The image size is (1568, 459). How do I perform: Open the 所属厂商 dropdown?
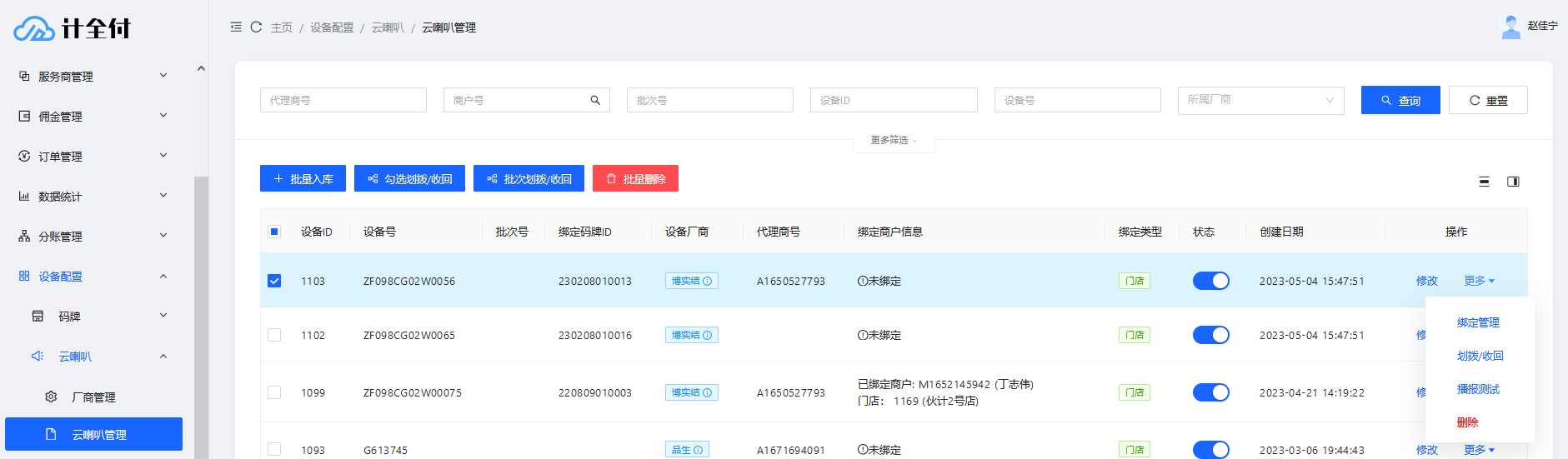pyautogui.click(x=1260, y=100)
